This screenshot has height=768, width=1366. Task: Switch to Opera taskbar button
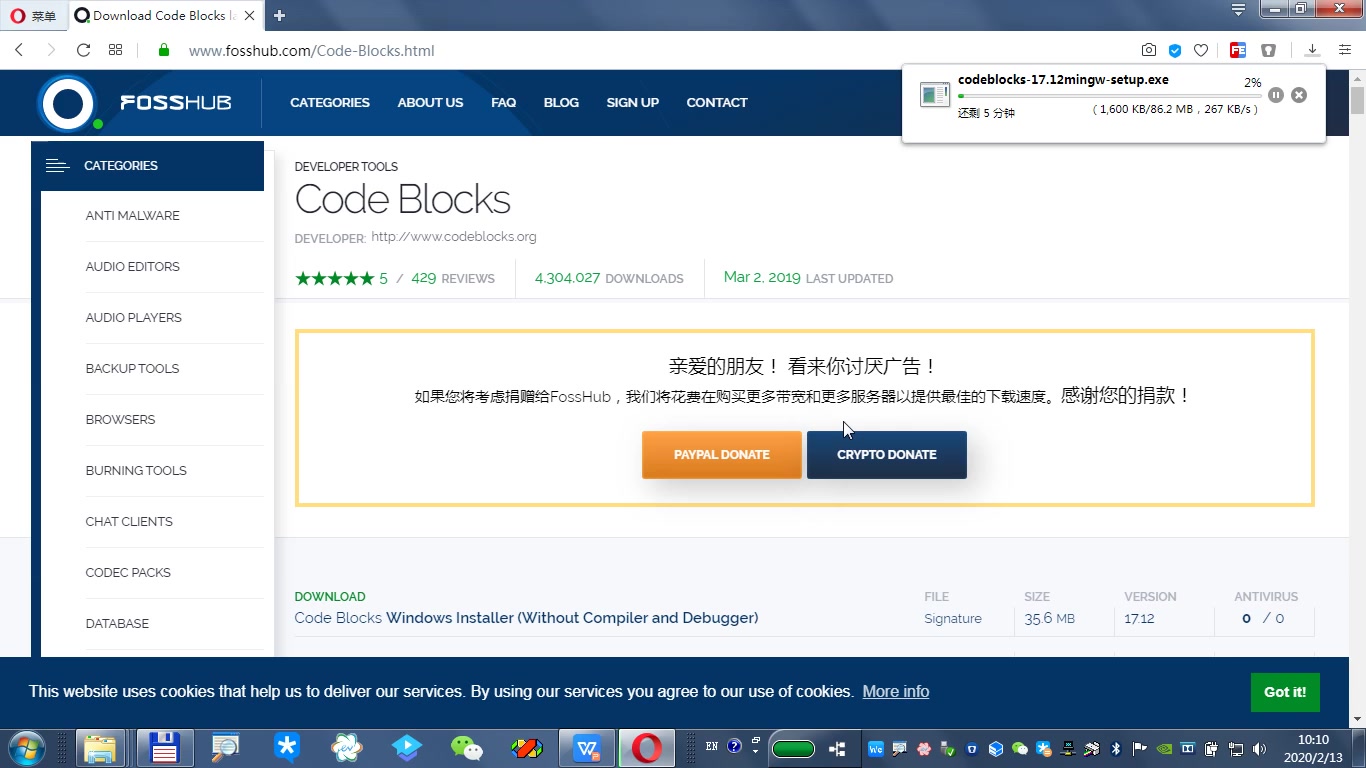click(x=647, y=748)
